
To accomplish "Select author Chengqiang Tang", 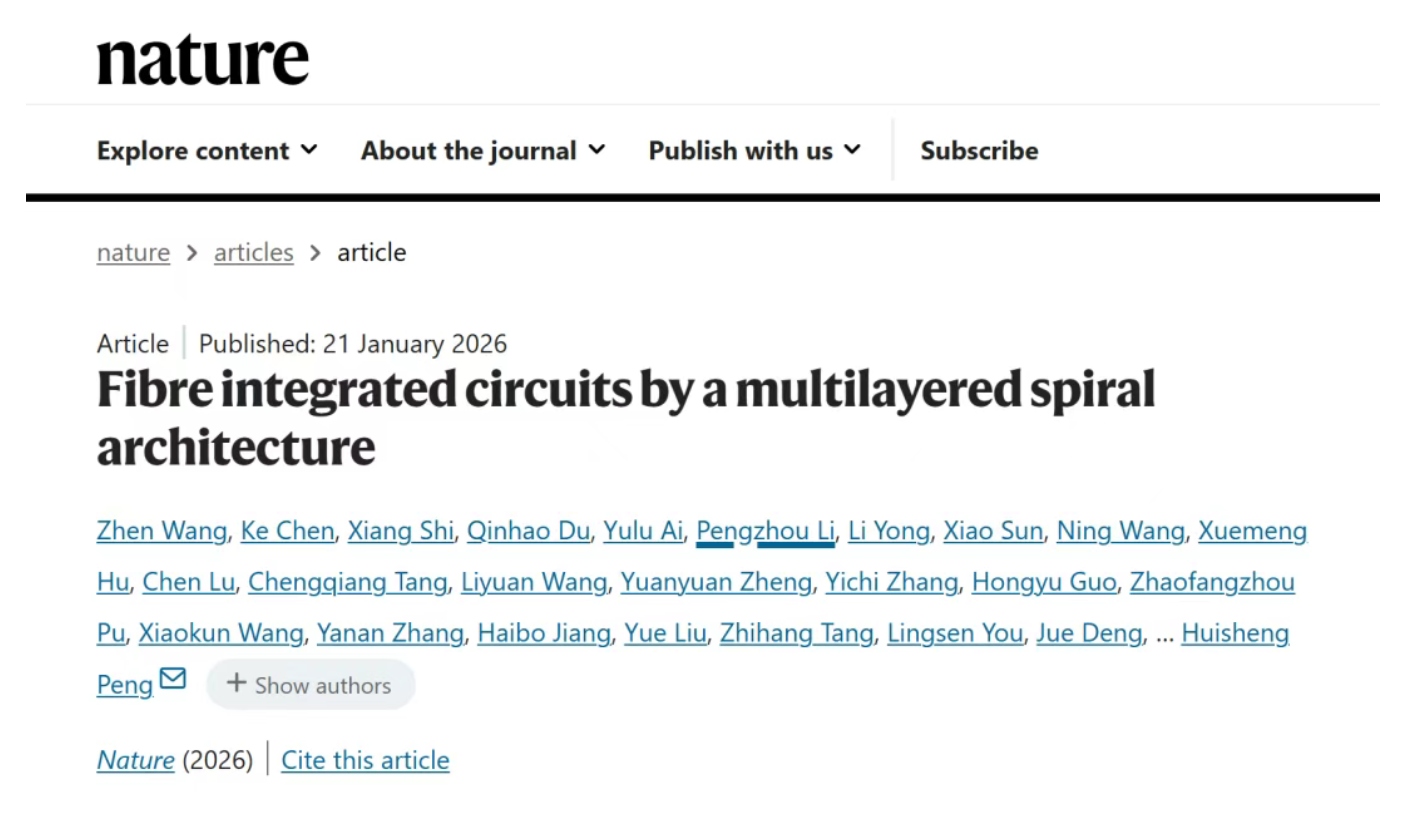I will click(x=347, y=582).
